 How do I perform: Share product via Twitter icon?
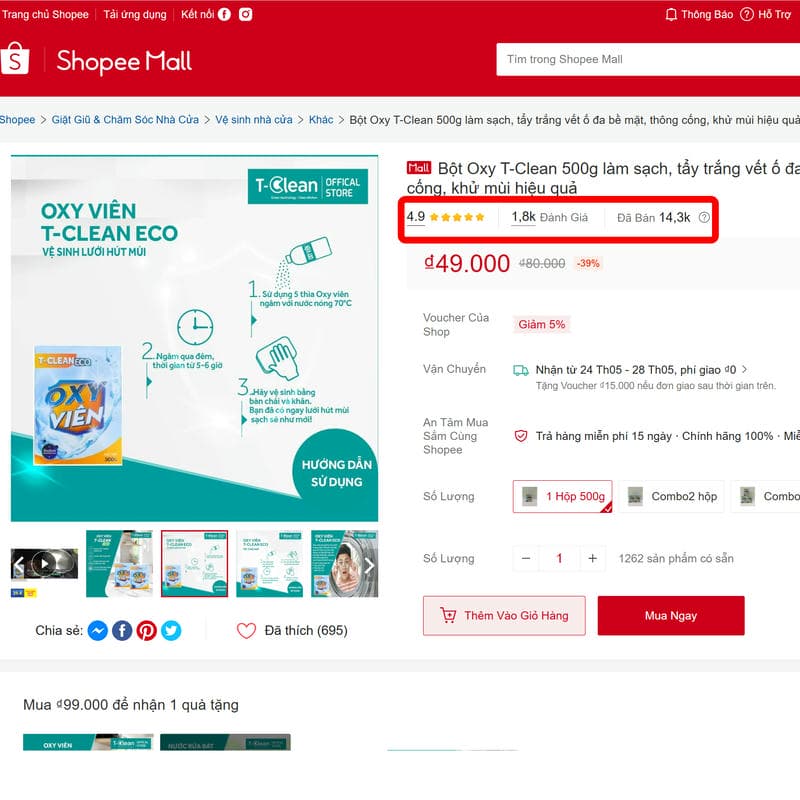click(171, 631)
